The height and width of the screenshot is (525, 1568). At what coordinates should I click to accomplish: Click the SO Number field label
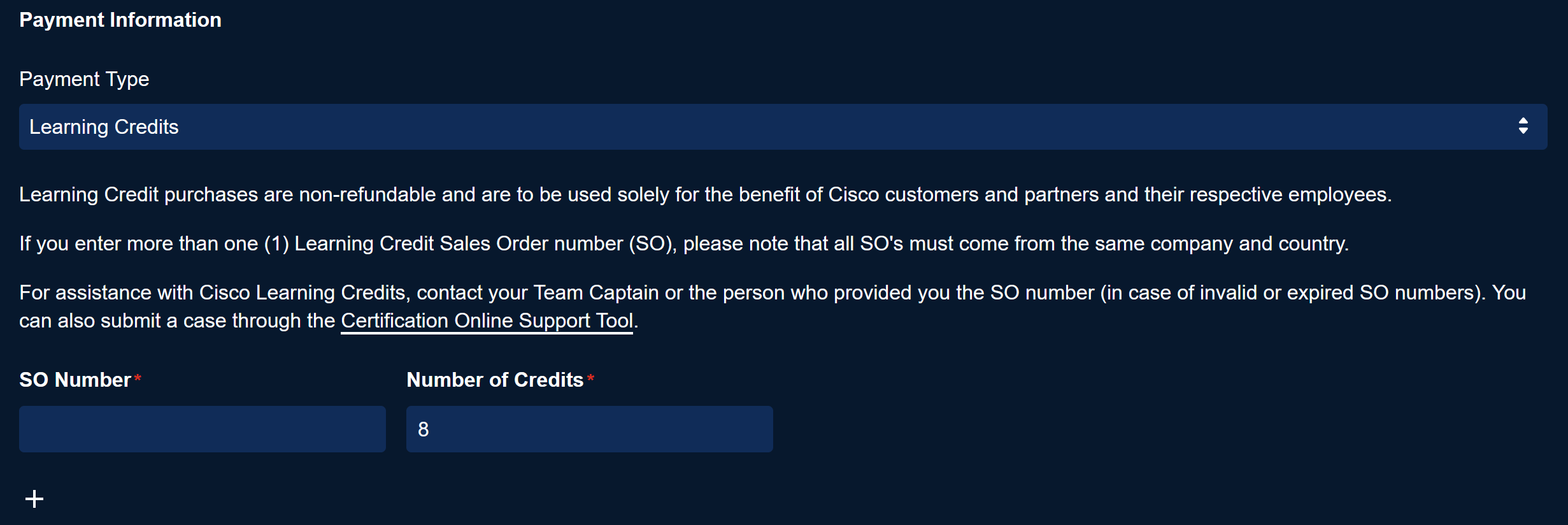click(x=75, y=380)
